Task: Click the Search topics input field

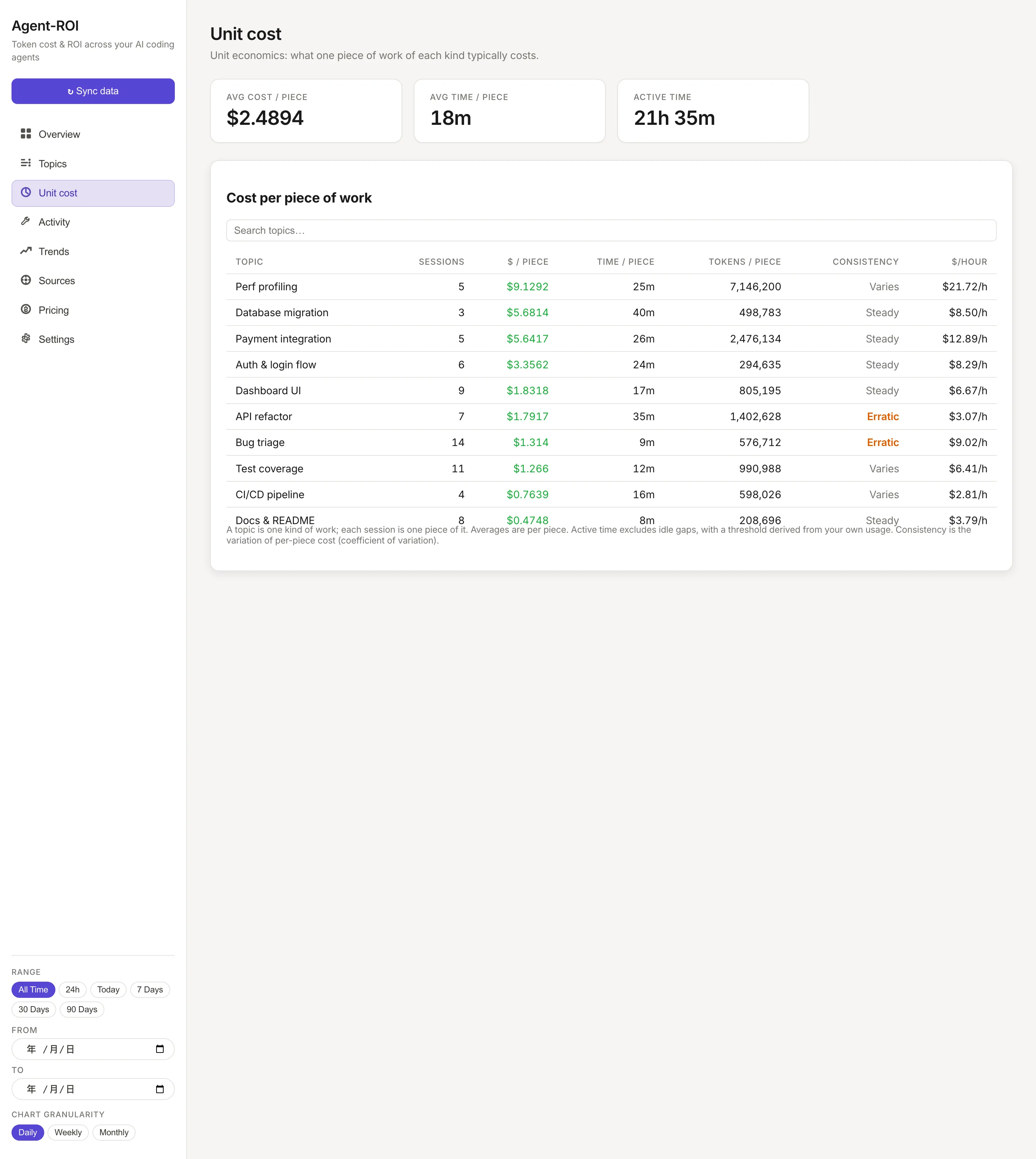Action: pos(611,231)
